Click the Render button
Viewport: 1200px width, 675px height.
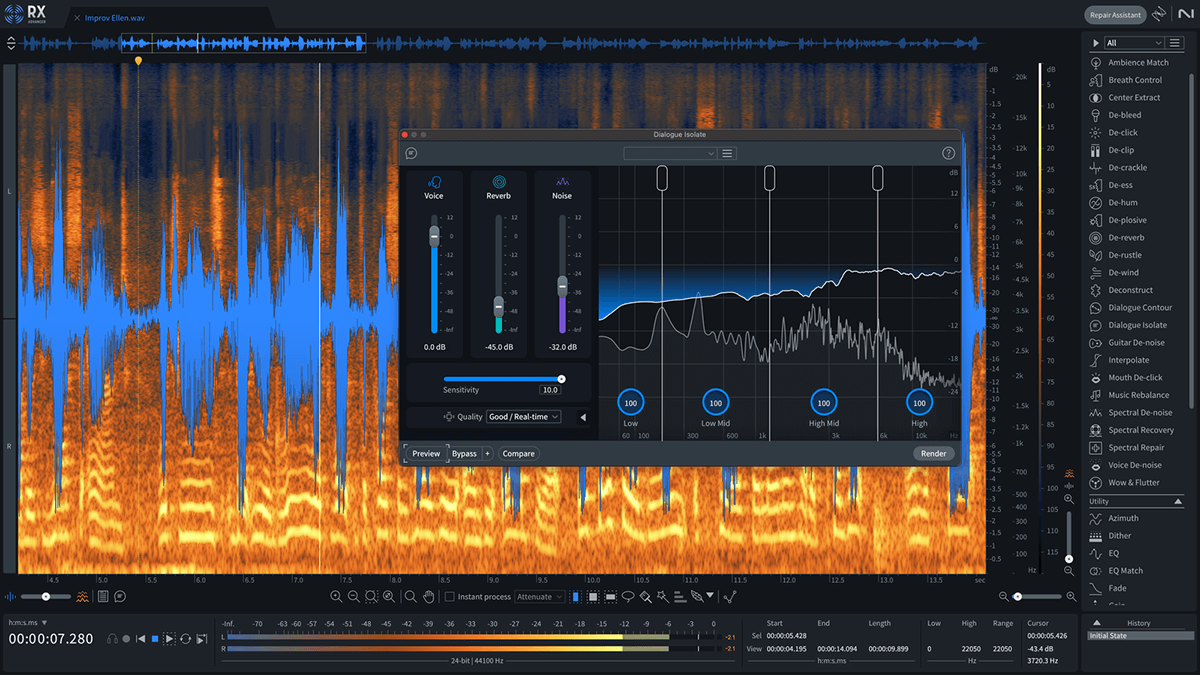coord(933,454)
